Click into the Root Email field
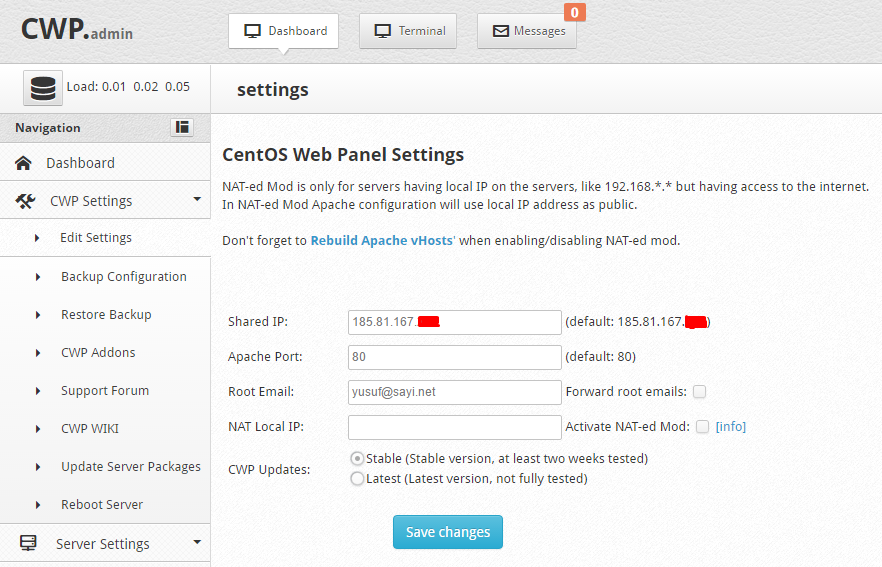This screenshot has height=567, width=882. point(454,392)
